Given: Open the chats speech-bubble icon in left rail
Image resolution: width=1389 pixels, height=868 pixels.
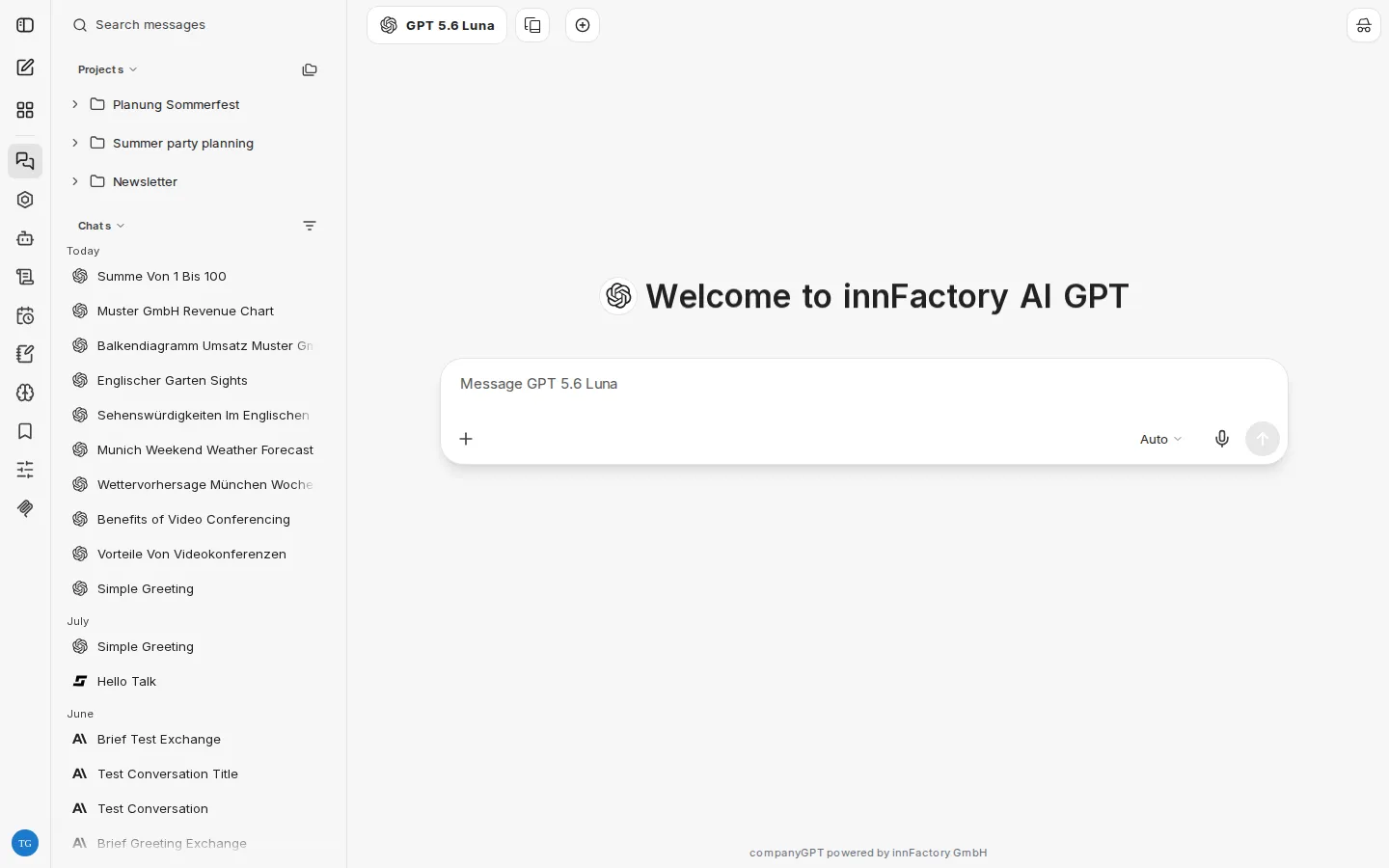Looking at the screenshot, I should (25, 161).
